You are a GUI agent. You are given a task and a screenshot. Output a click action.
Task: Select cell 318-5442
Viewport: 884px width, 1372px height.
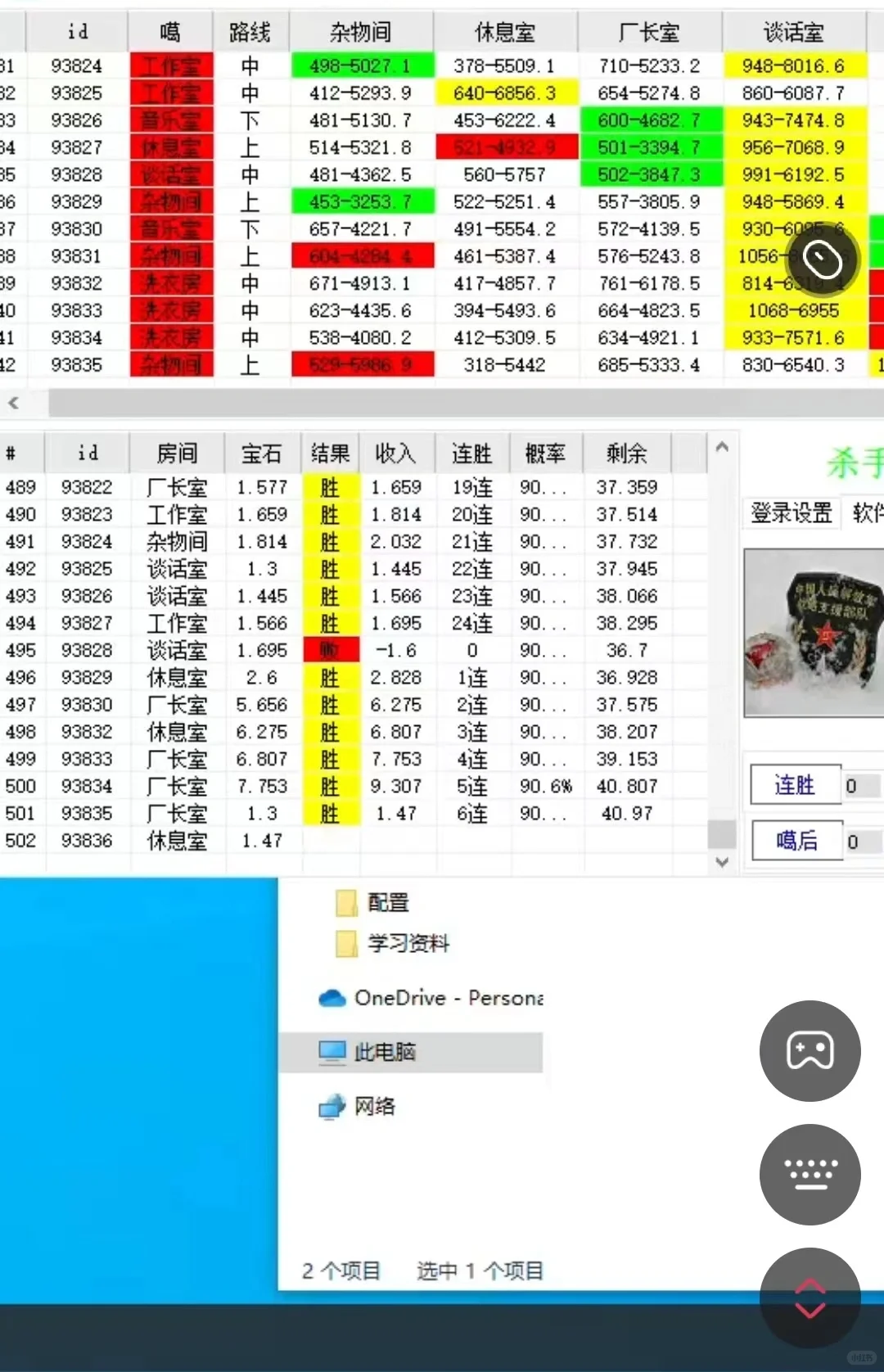pos(505,364)
